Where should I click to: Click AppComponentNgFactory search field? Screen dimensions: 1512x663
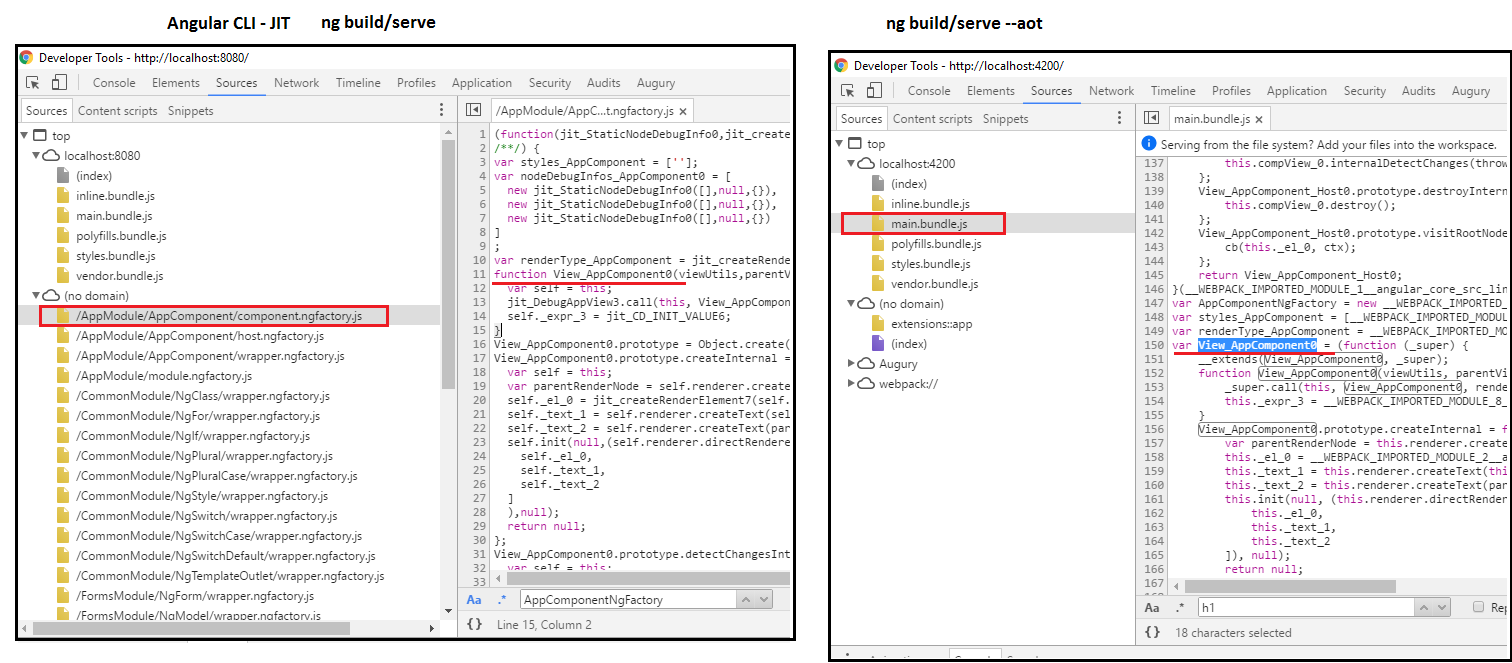pos(629,600)
